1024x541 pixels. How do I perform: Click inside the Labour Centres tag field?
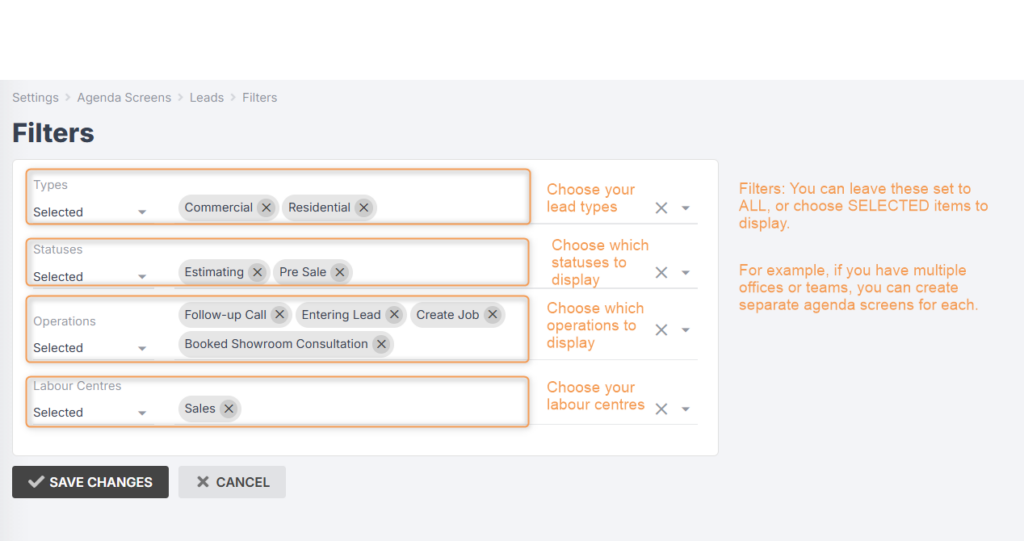click(380, 408)
